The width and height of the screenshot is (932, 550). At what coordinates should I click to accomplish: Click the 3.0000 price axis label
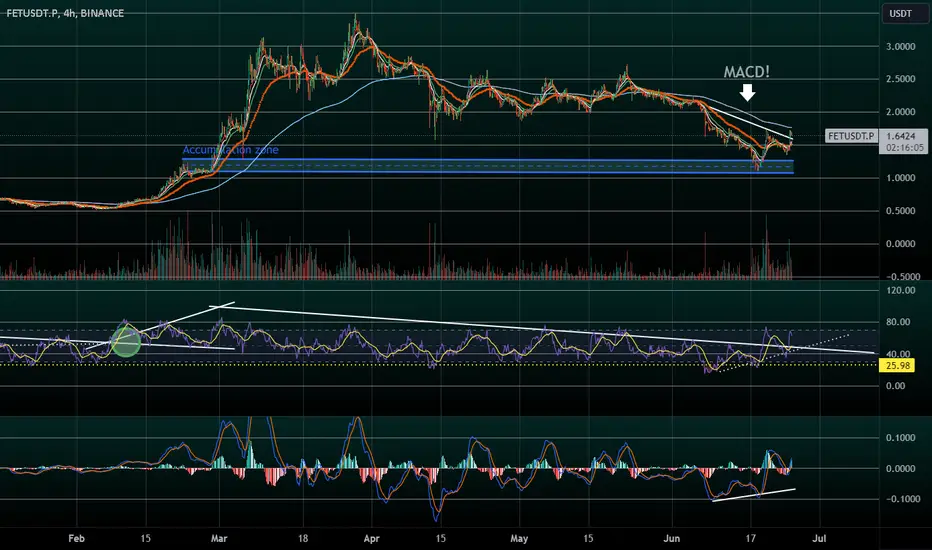tap(900, 46)
